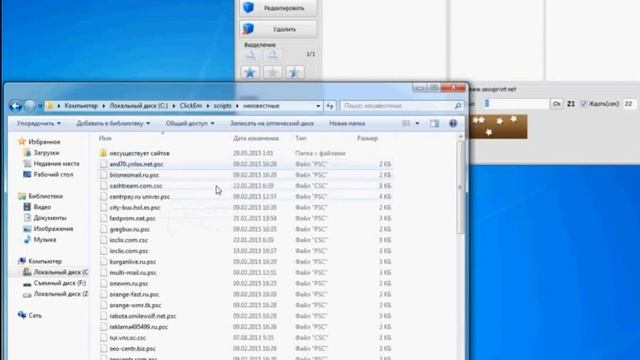
Task: Open 'Загрузки' in the favorites list
Action: (x=46, y=153)
